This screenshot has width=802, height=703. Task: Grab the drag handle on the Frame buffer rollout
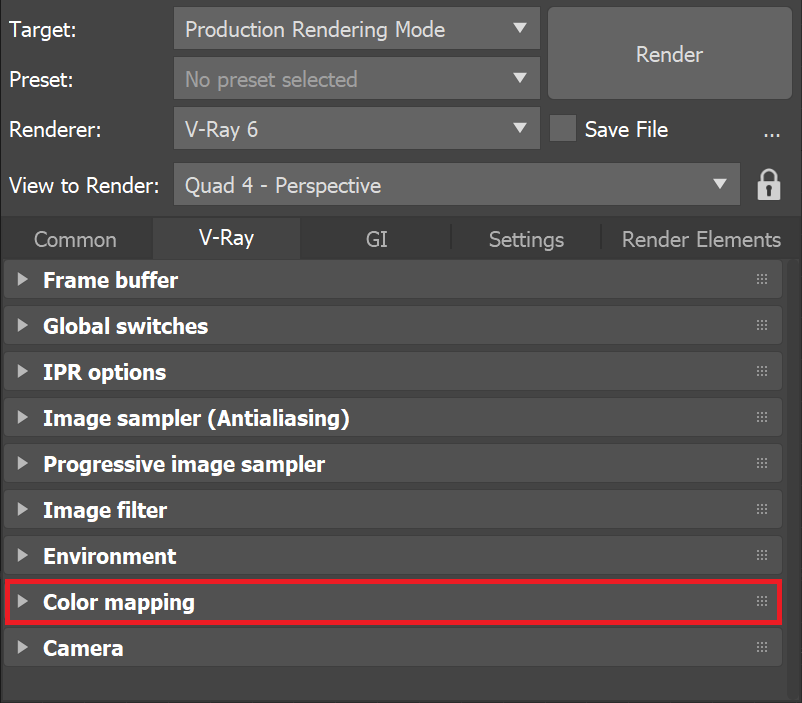click(761, 280)
